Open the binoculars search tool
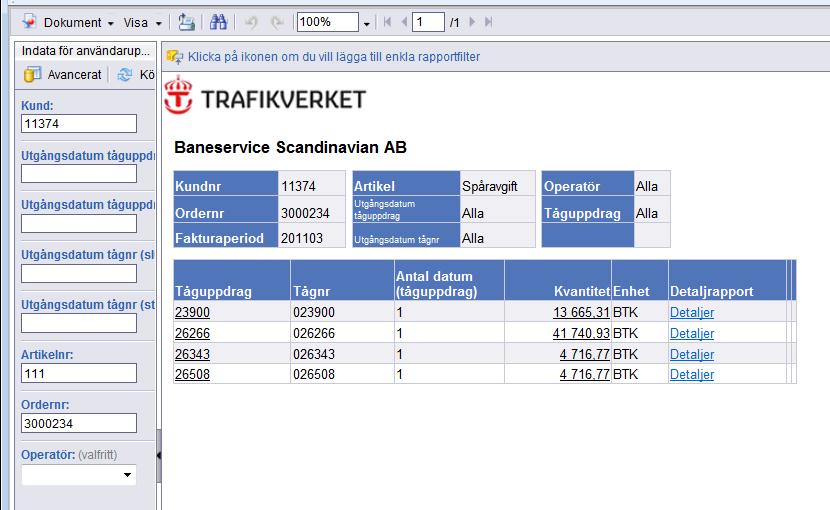Screen dimensions: 830x510 [x=218, y=22]
